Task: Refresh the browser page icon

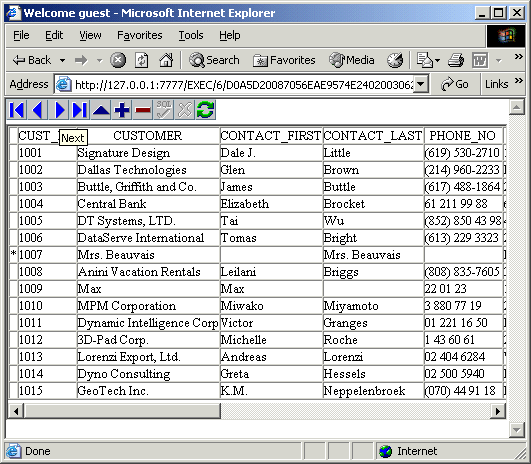Action: point(142,60)
